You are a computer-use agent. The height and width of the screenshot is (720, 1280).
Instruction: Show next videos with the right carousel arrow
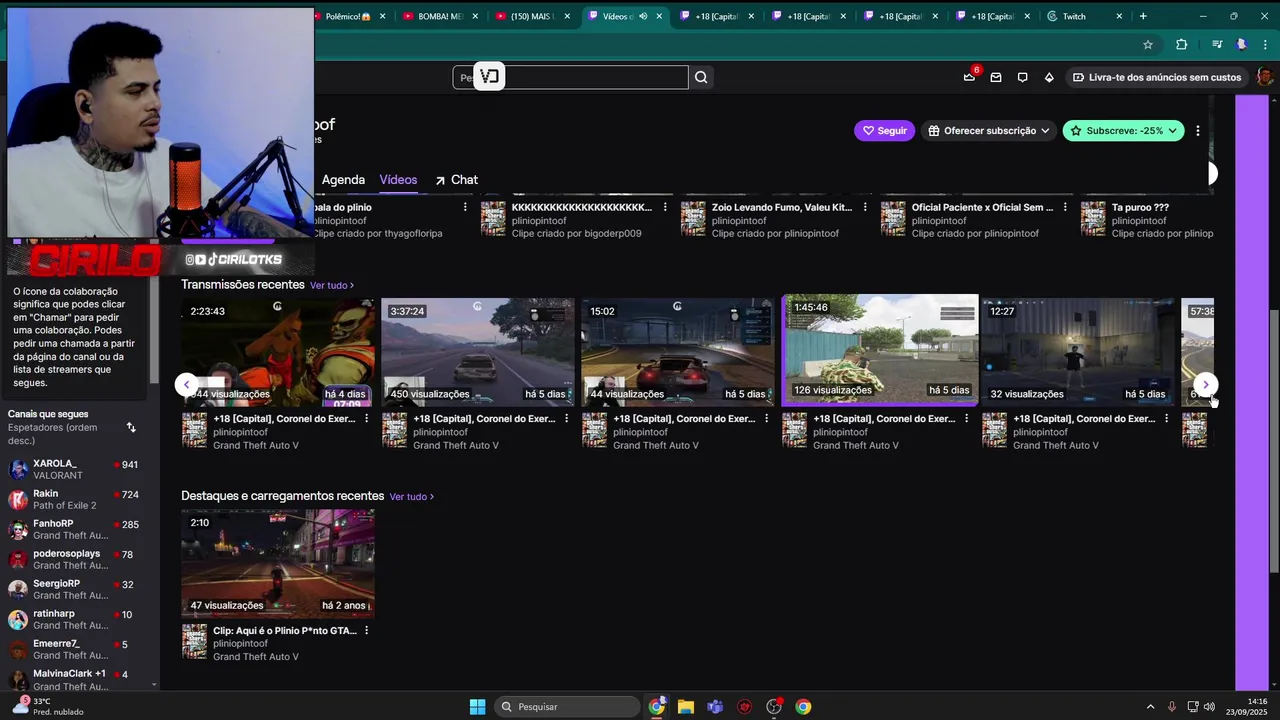click(x=1206, y=385)
